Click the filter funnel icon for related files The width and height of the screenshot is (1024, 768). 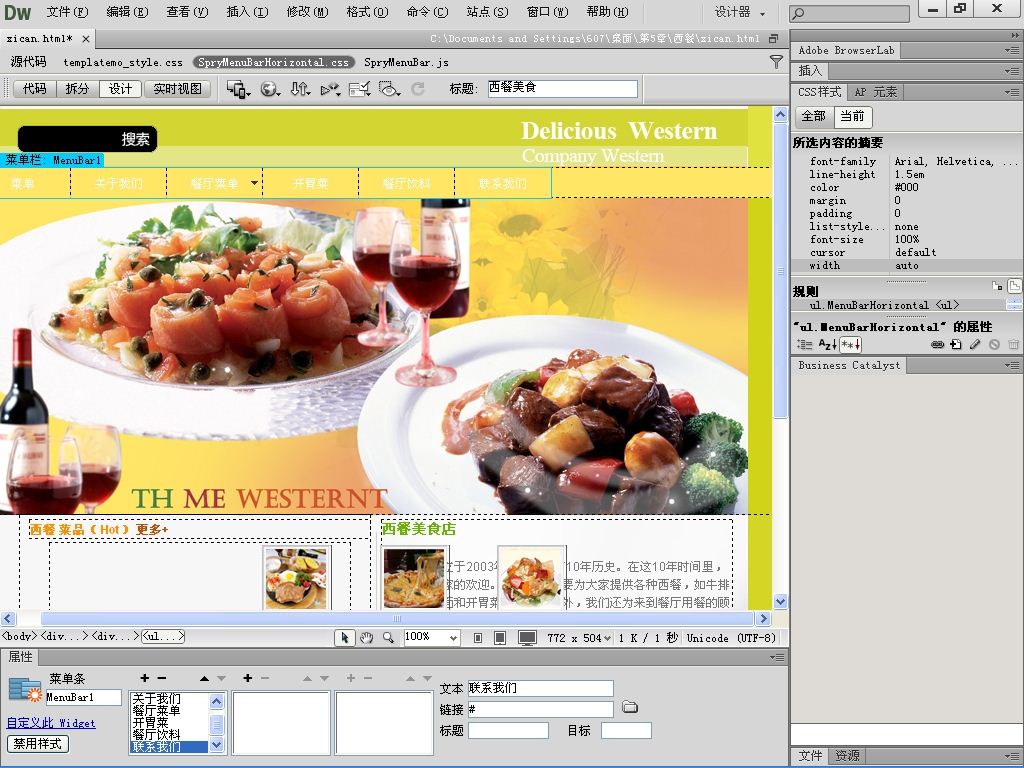click(x=776, y=62)
